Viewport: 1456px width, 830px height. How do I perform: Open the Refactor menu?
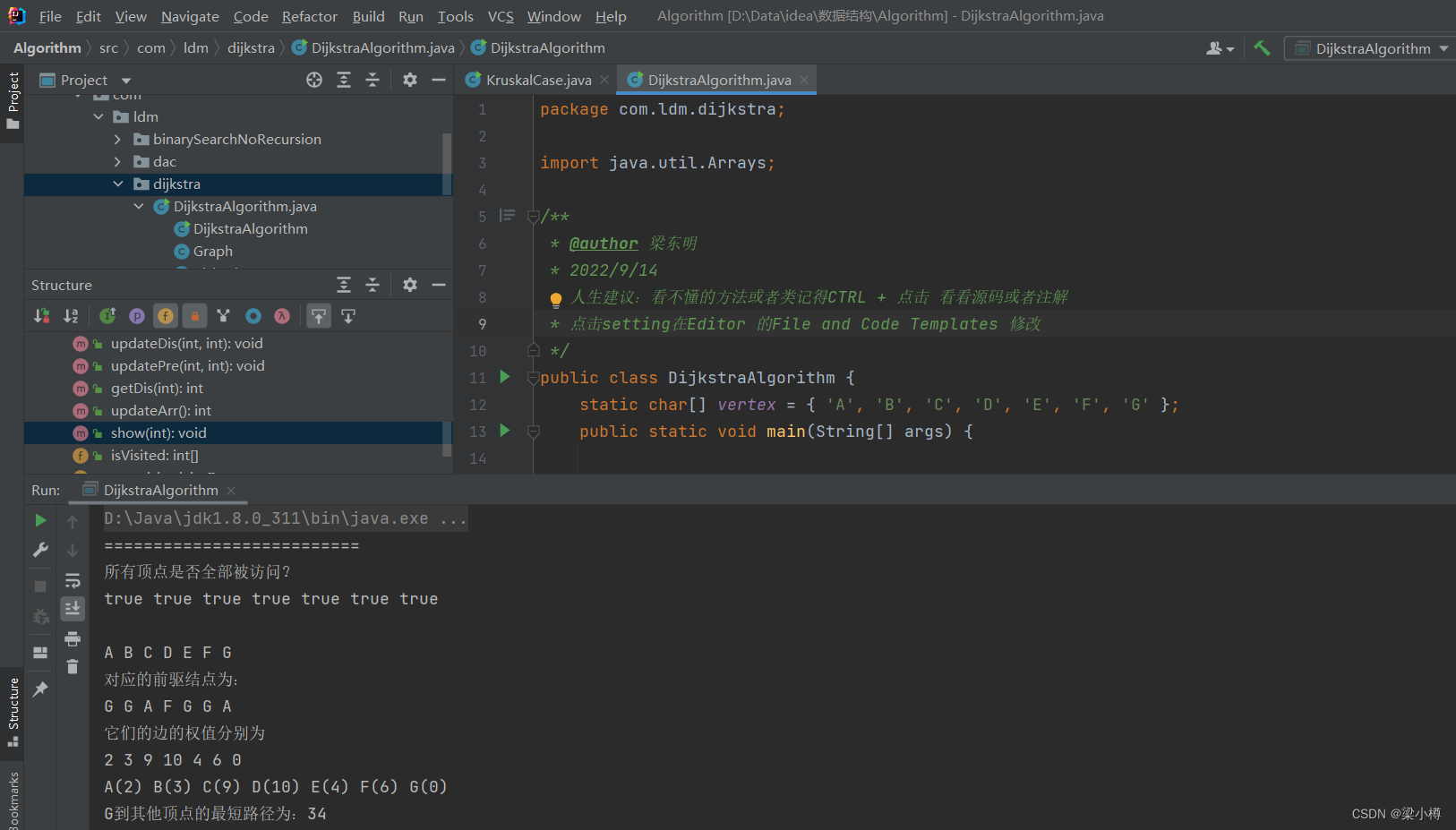(x=309, y=16)
